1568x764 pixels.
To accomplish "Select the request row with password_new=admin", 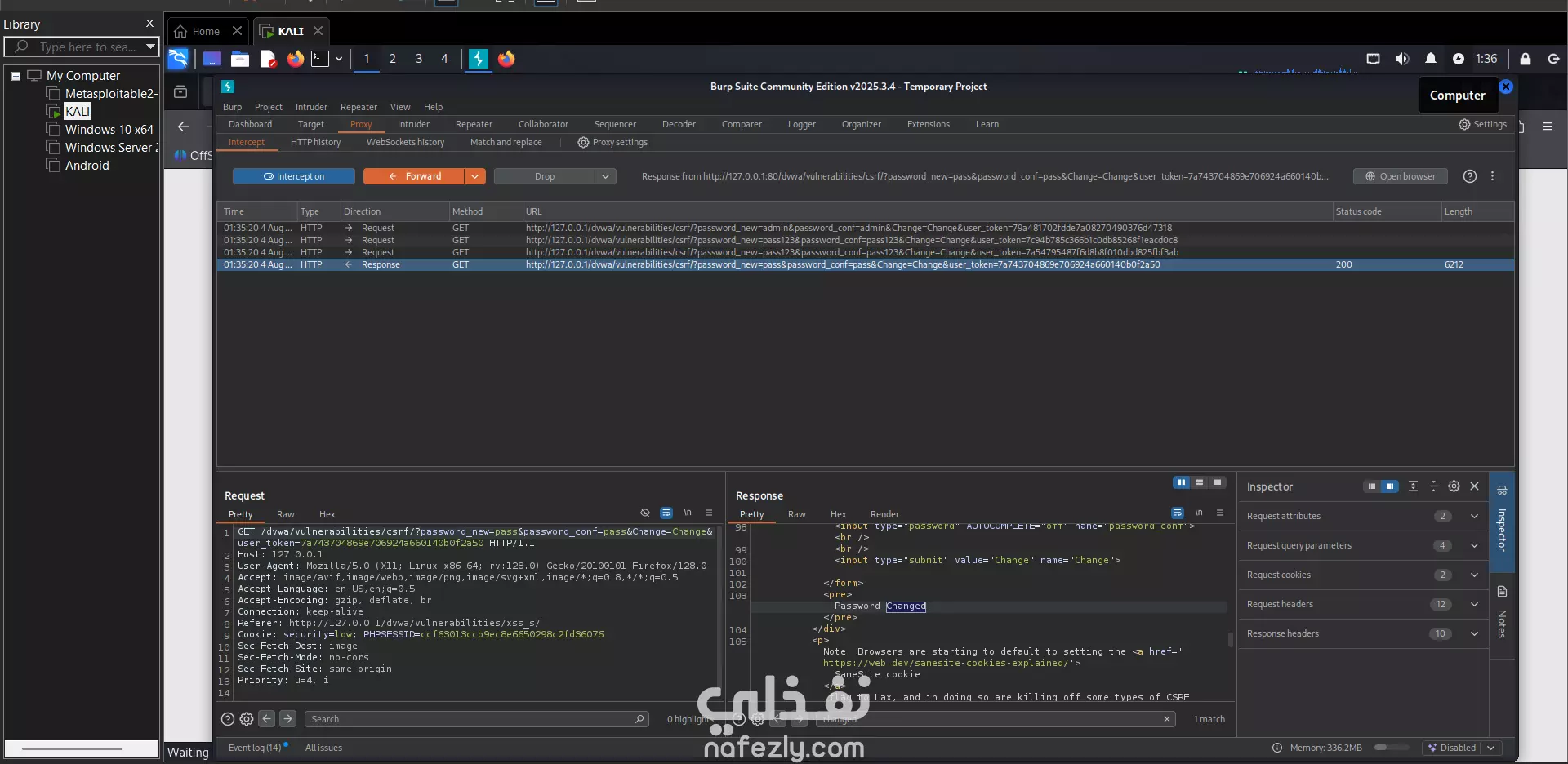I will coord(866,228).
